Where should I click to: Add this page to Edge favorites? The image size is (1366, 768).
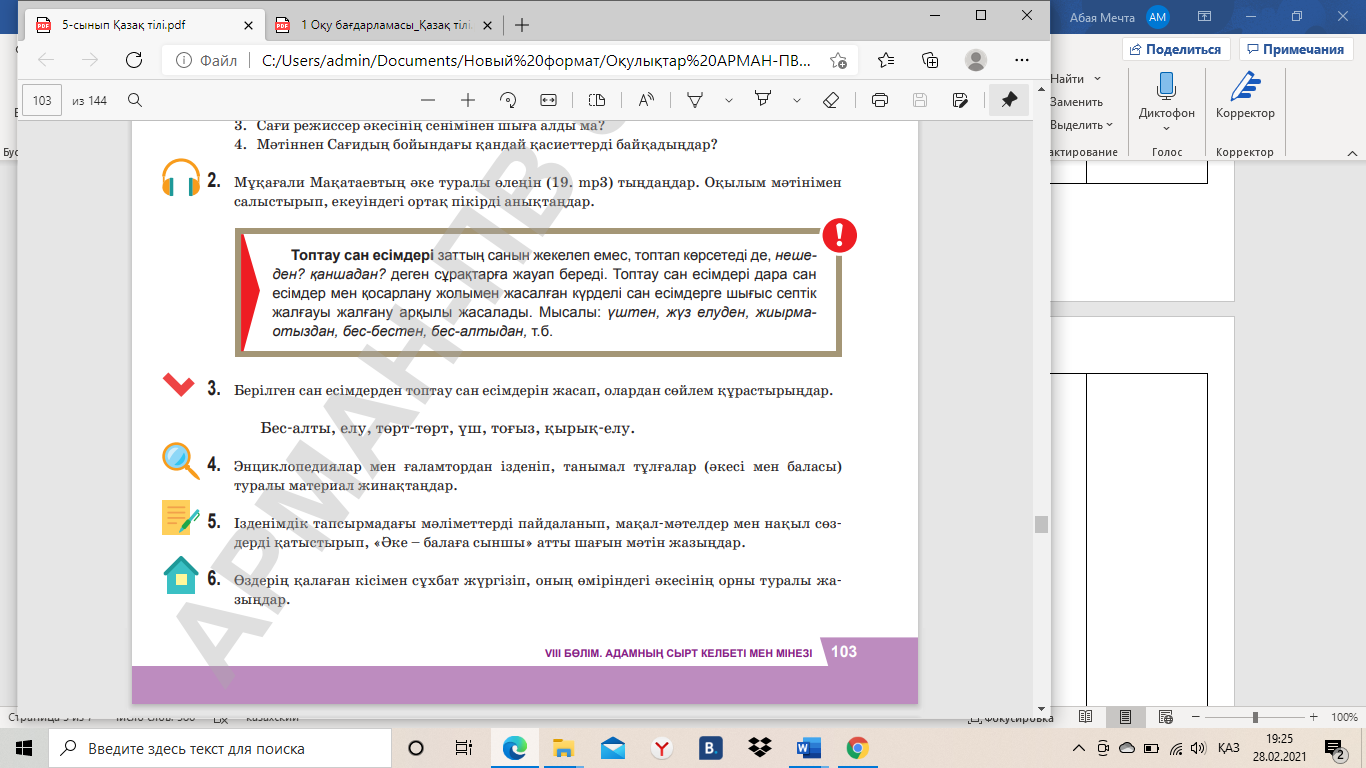coord(838,60)
